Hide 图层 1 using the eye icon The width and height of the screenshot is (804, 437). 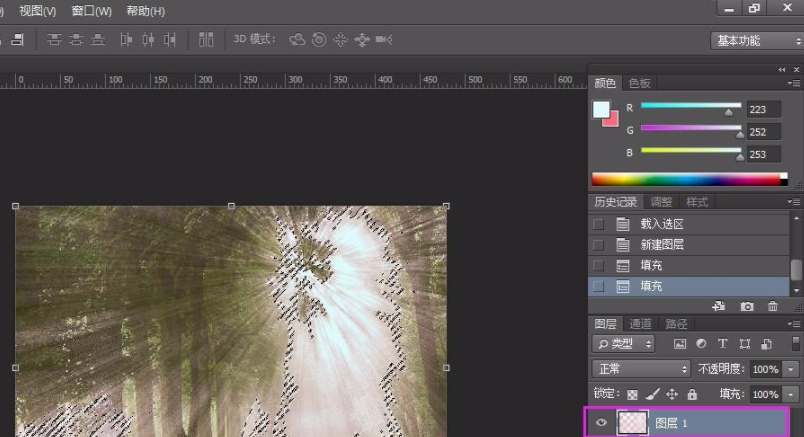[601, 424]
